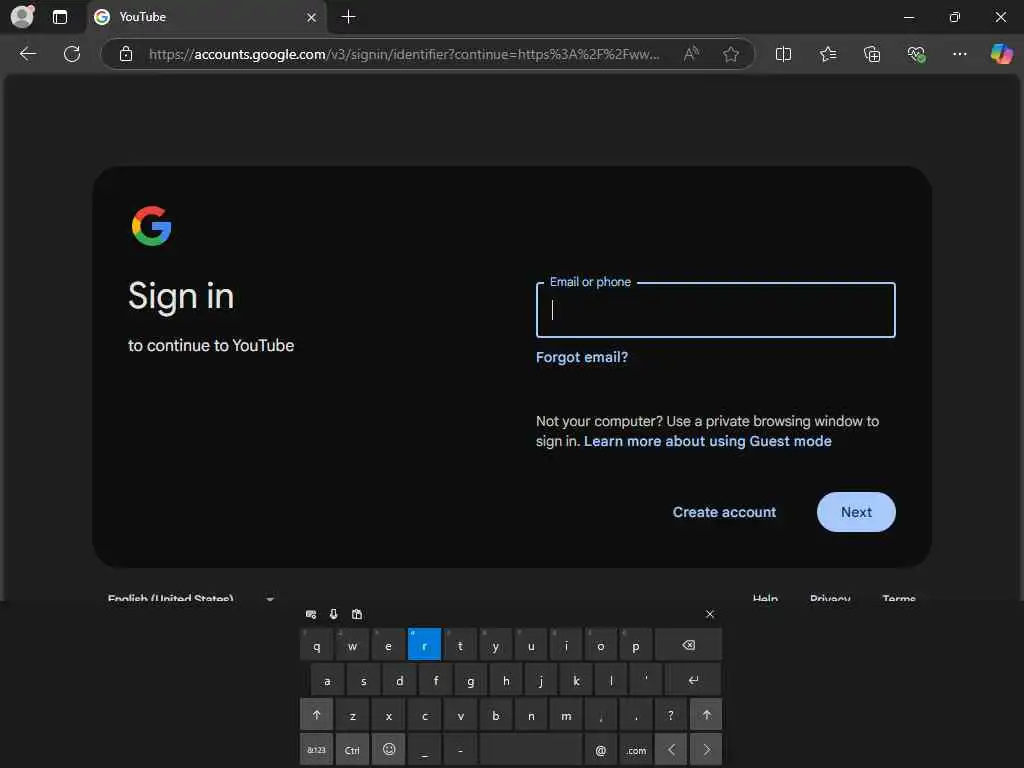Tap the comma key
The width and height of the screenshot is (1024, 768).
point(600,714)
